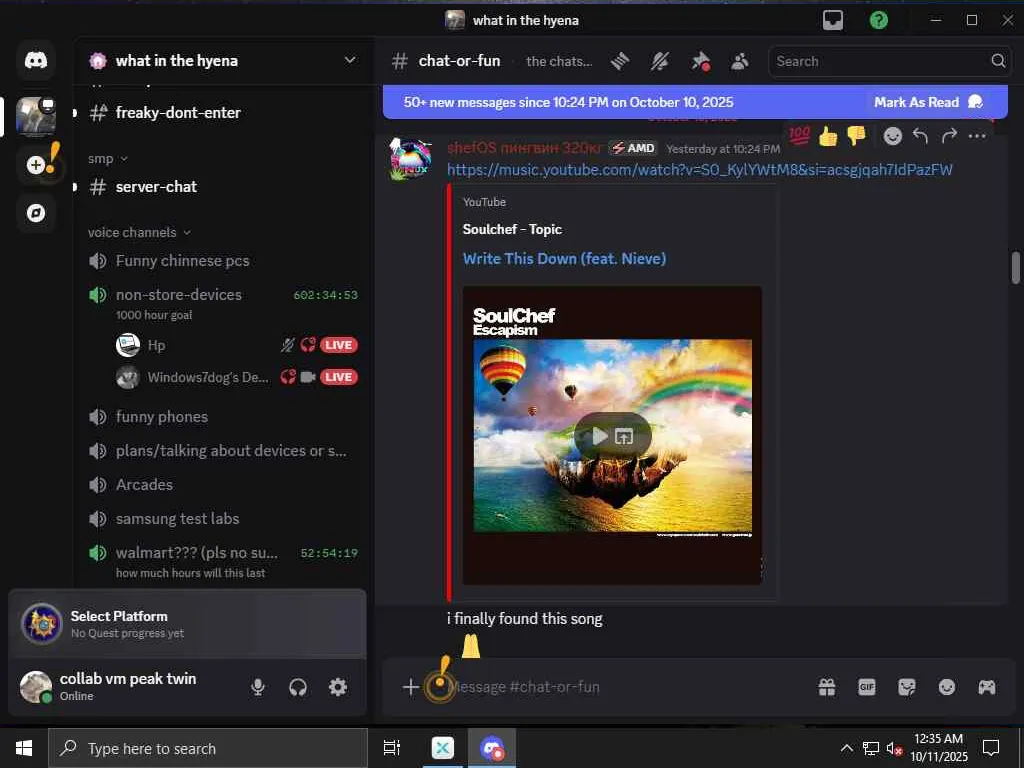Image resolution: width=1024 pixels, height=768 pixels.
Task: Show hidden system tray icons chevron
Action: [x=846, y=748]
